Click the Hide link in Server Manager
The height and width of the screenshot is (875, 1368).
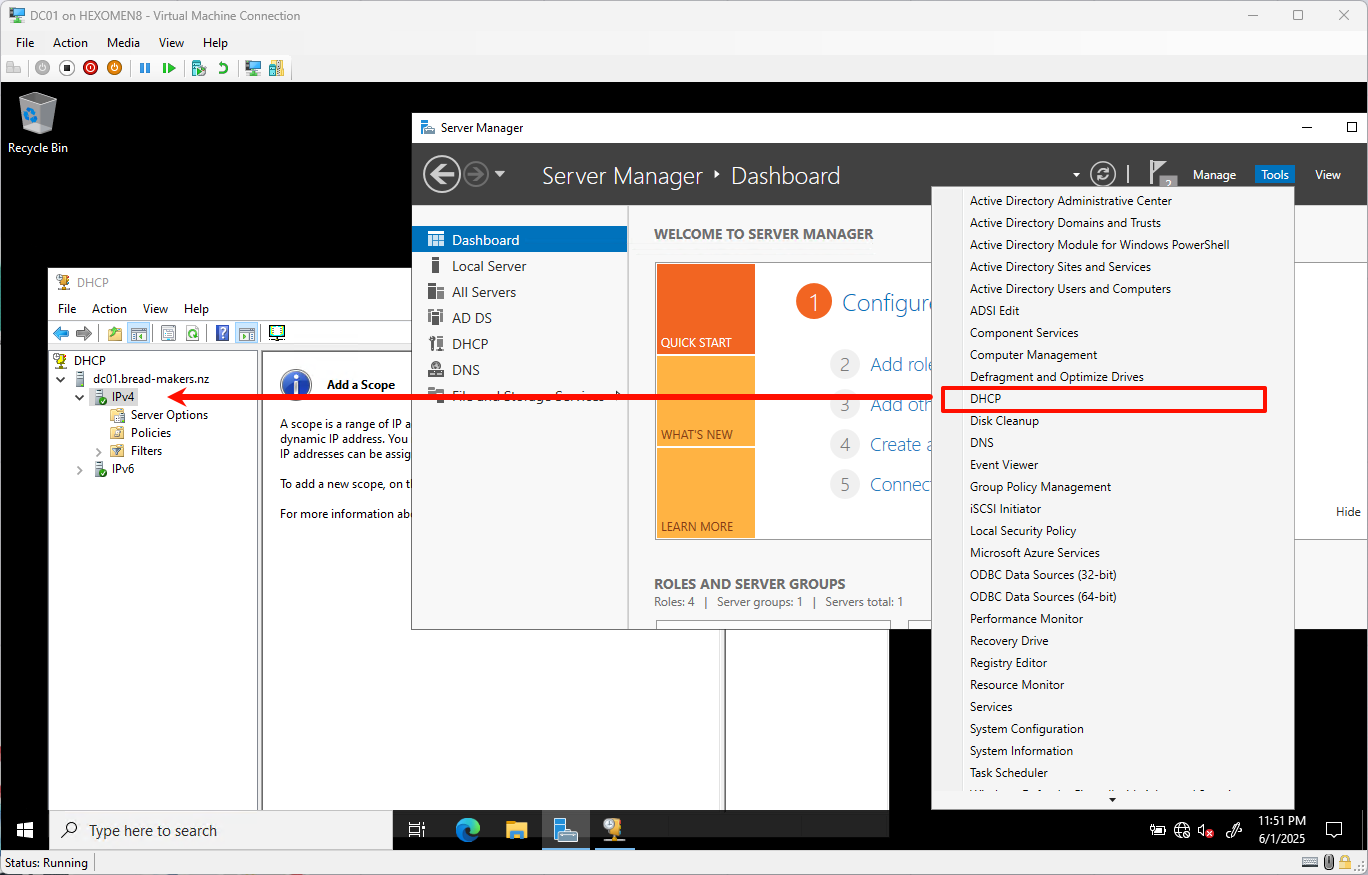pos(1347,511)
